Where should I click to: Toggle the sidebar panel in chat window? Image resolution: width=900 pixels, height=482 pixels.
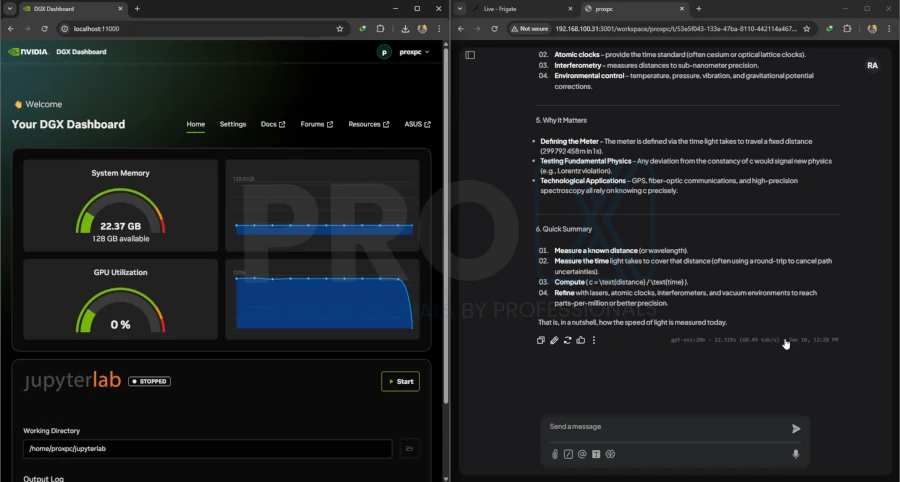470,55
